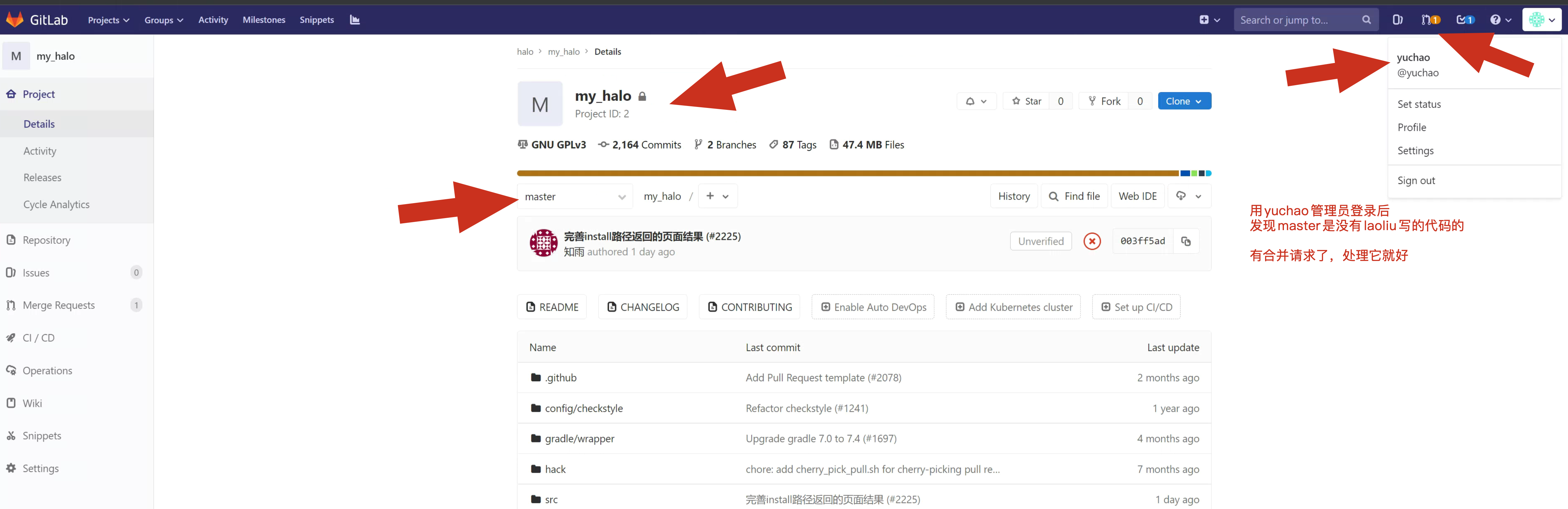Expand the plus add-file dropdown
Viewport: 1568px width, 509px height.
click(717, 196)
